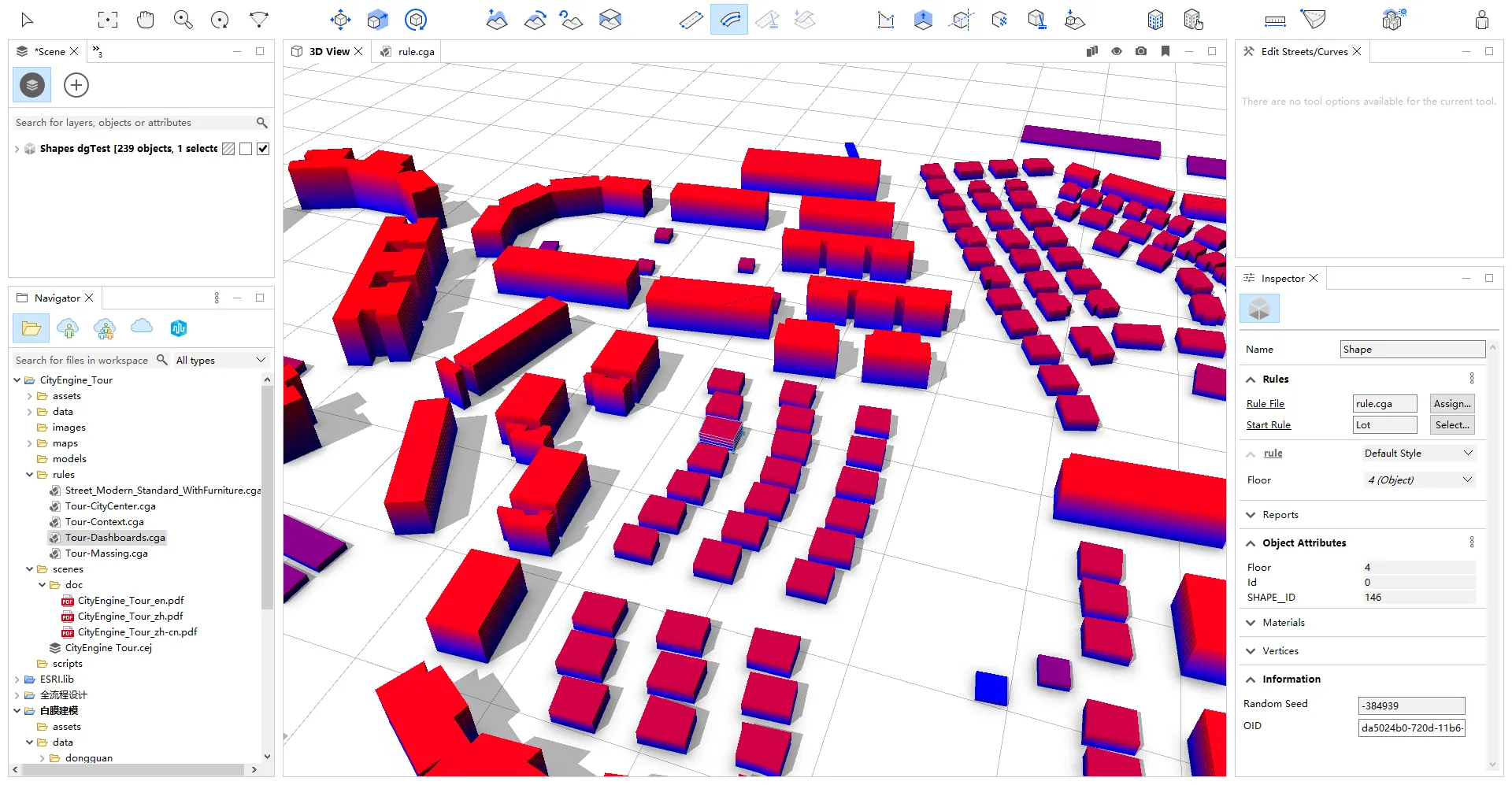Switch to the rule.cga tab
1512x785 pixels.
click(x=416, y=52)
